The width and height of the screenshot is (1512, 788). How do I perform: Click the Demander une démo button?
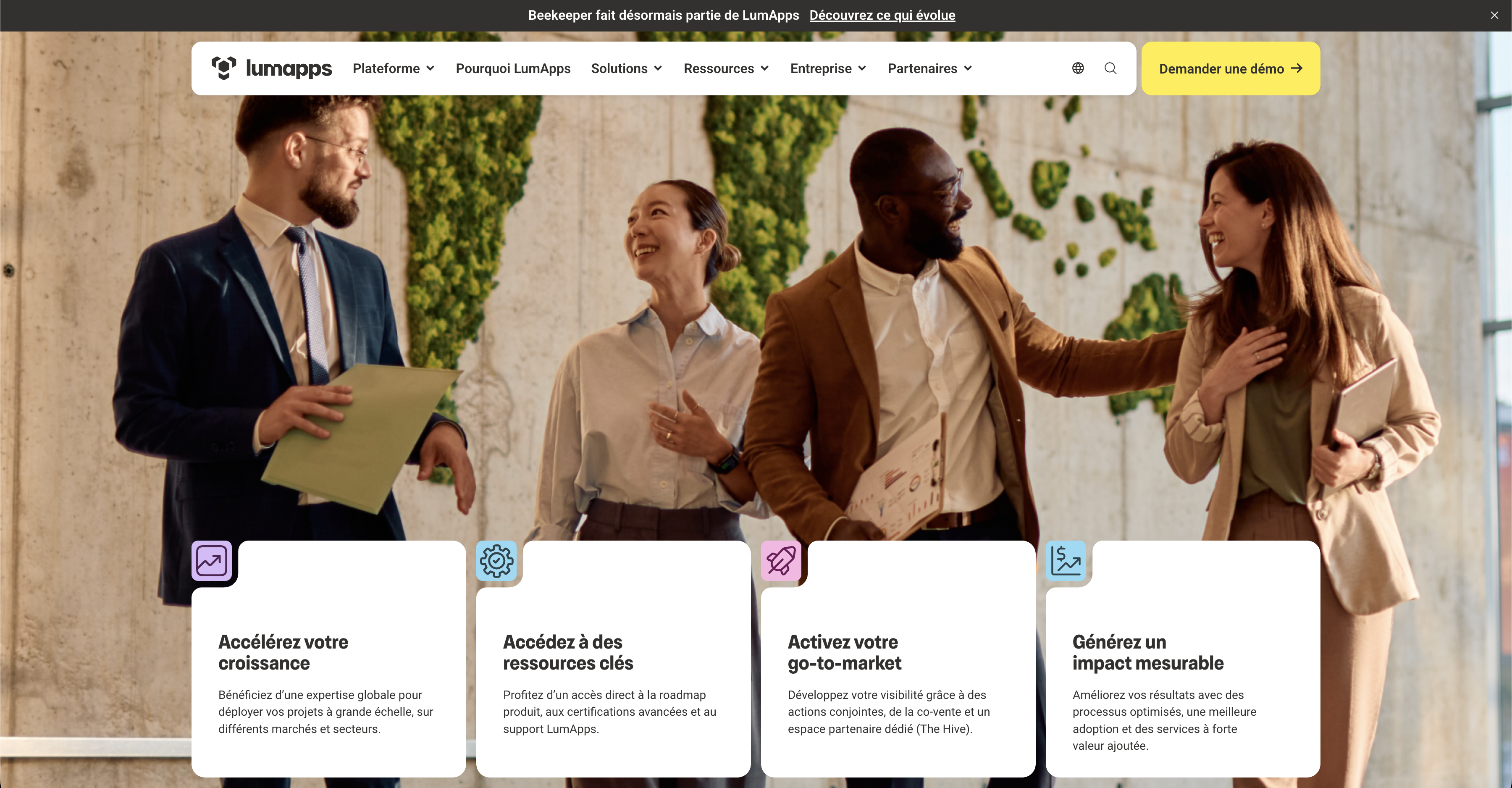pyautogui.click(x=1231, y=69)
